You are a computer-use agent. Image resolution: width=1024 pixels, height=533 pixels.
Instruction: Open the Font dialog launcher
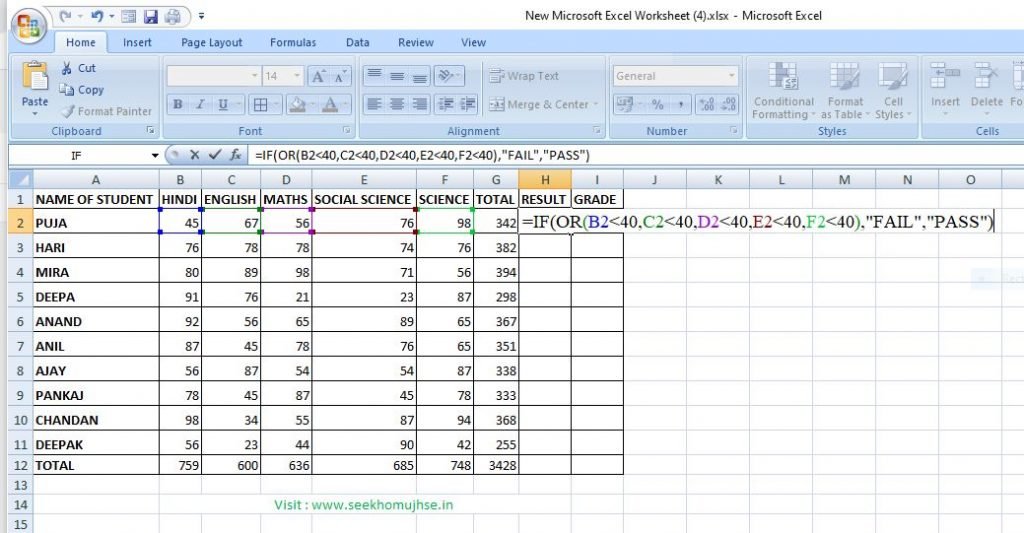pos(347,131)
